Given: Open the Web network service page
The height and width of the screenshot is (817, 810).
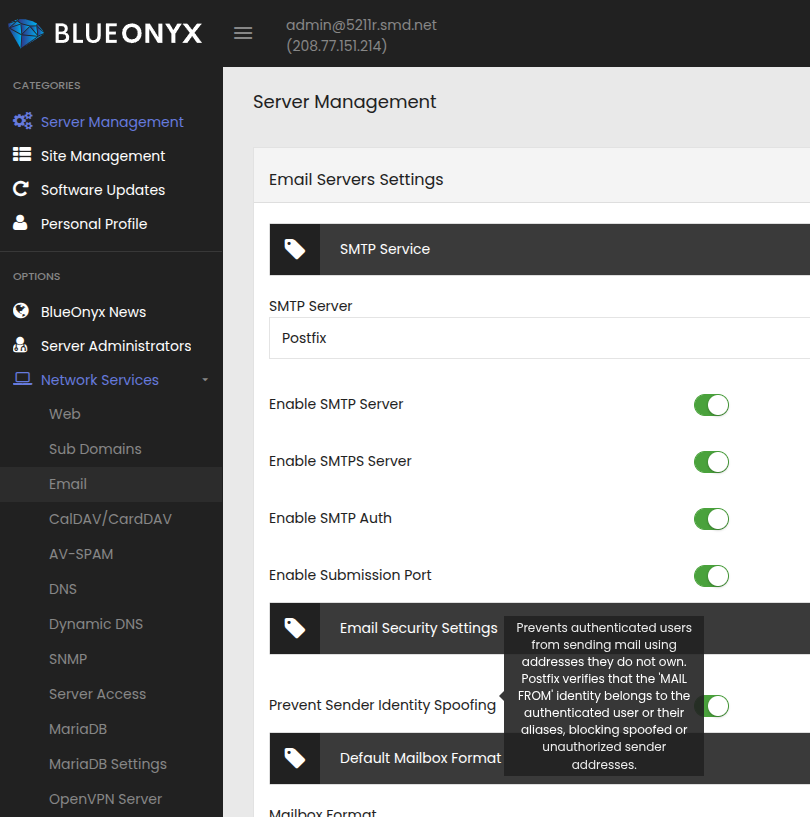Looking at the screenshot, I should click(65, 414).
